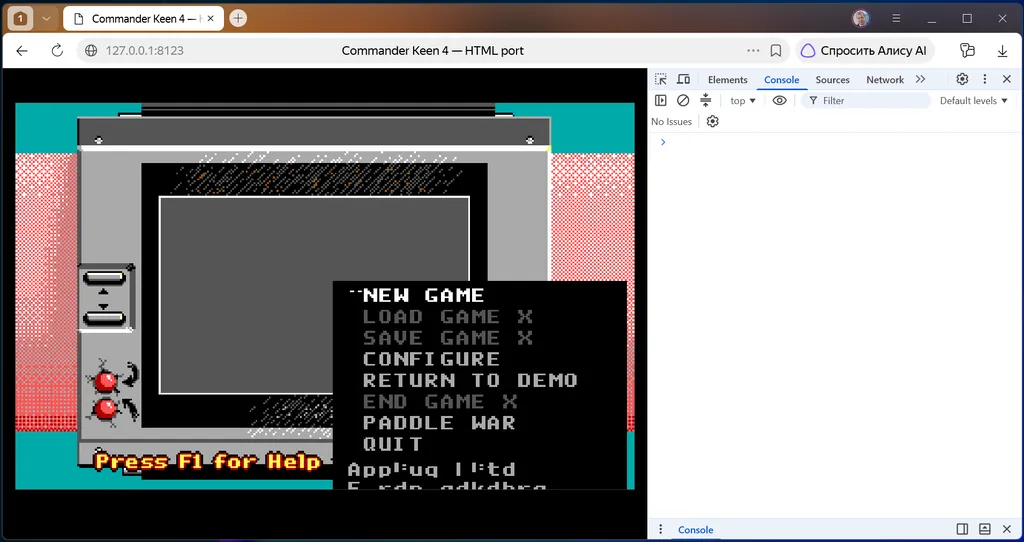
Task: Open the browser hamburger menu
Action: [897, 19]
